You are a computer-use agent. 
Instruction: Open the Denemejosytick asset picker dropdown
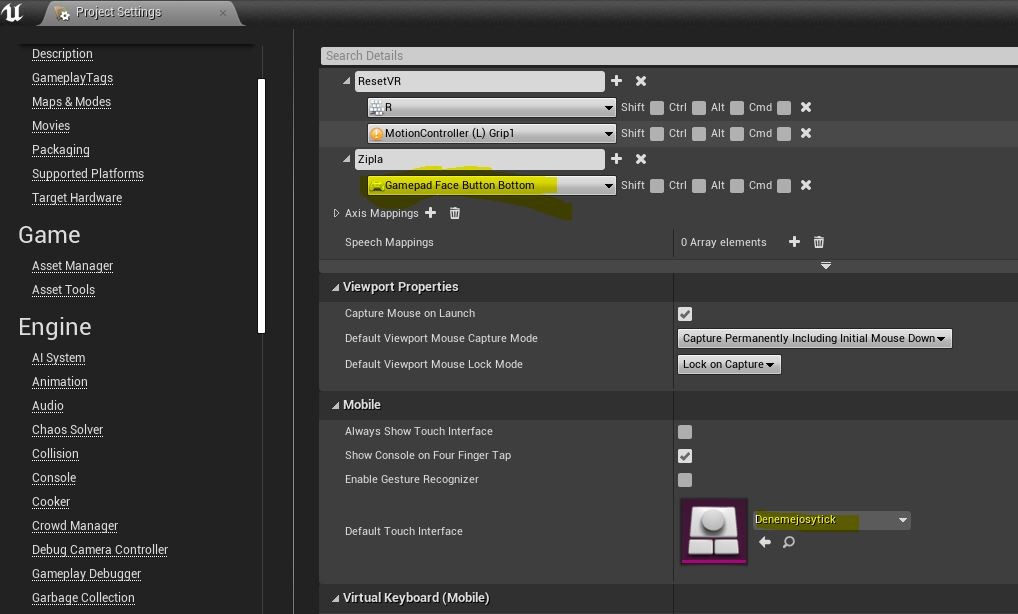832,520
